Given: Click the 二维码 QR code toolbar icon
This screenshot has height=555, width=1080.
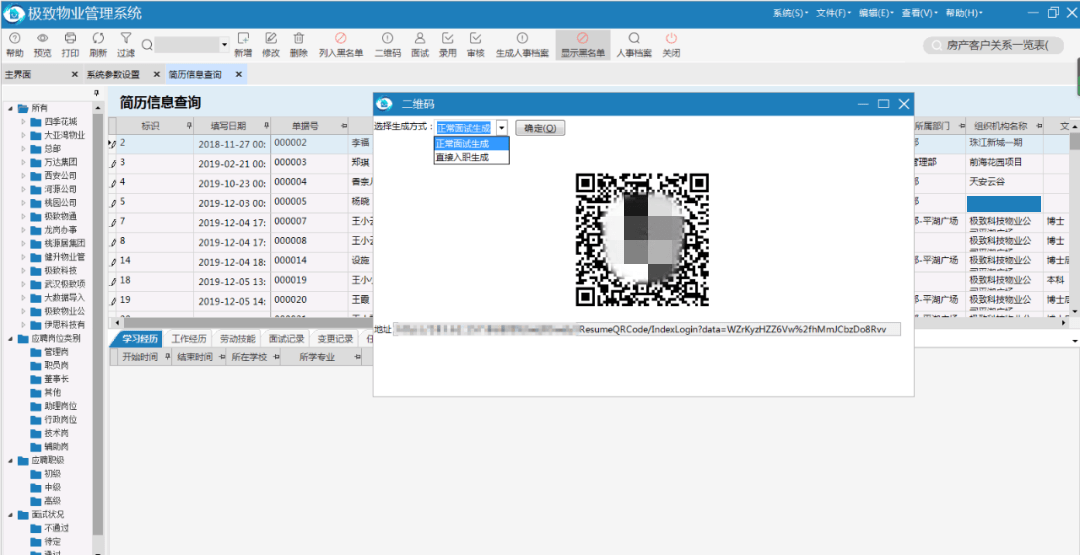Looking at the screenshot, I should (388, 39).
